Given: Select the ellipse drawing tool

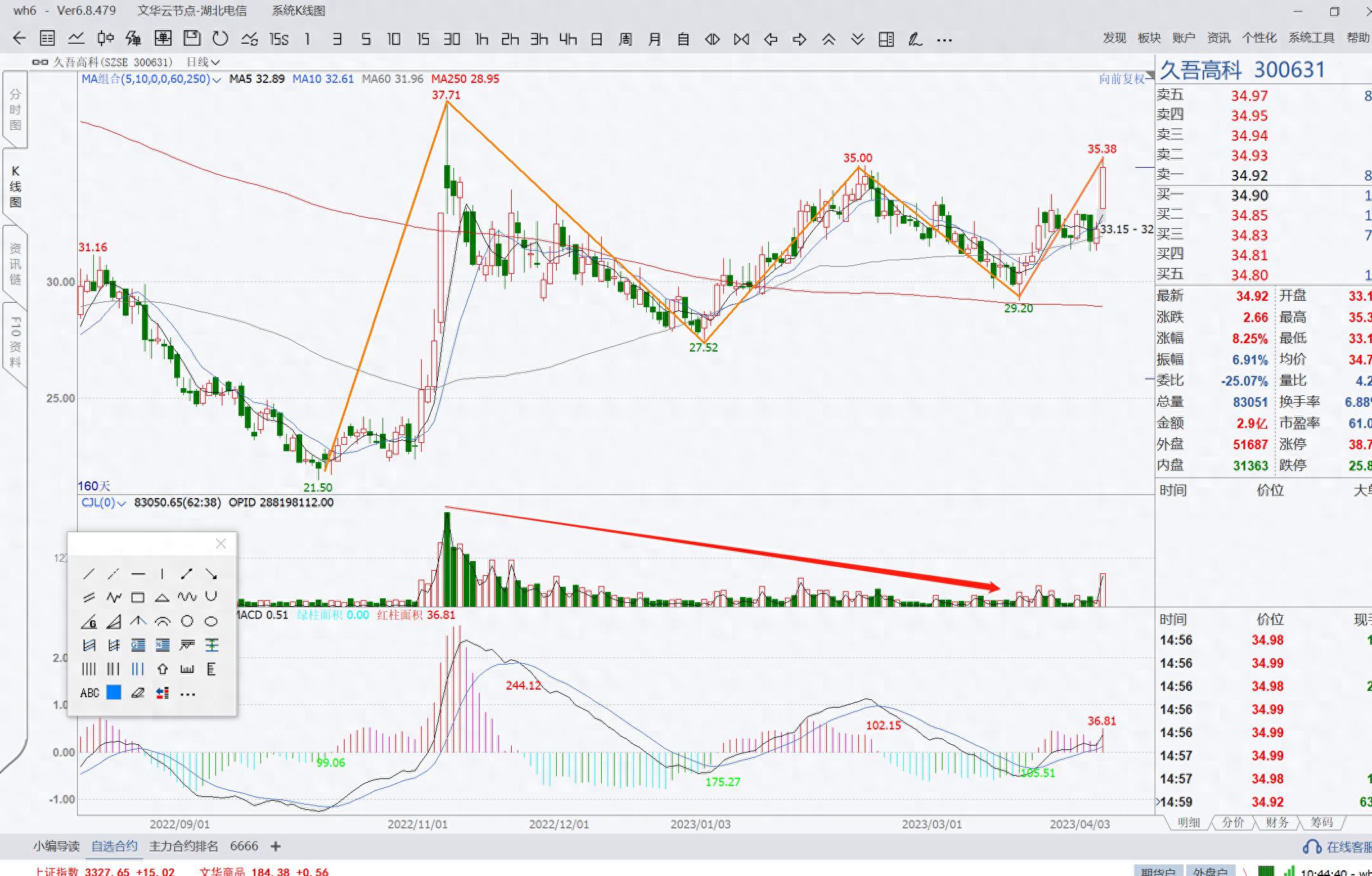Looking at the screenshot, I should point(211,621).
